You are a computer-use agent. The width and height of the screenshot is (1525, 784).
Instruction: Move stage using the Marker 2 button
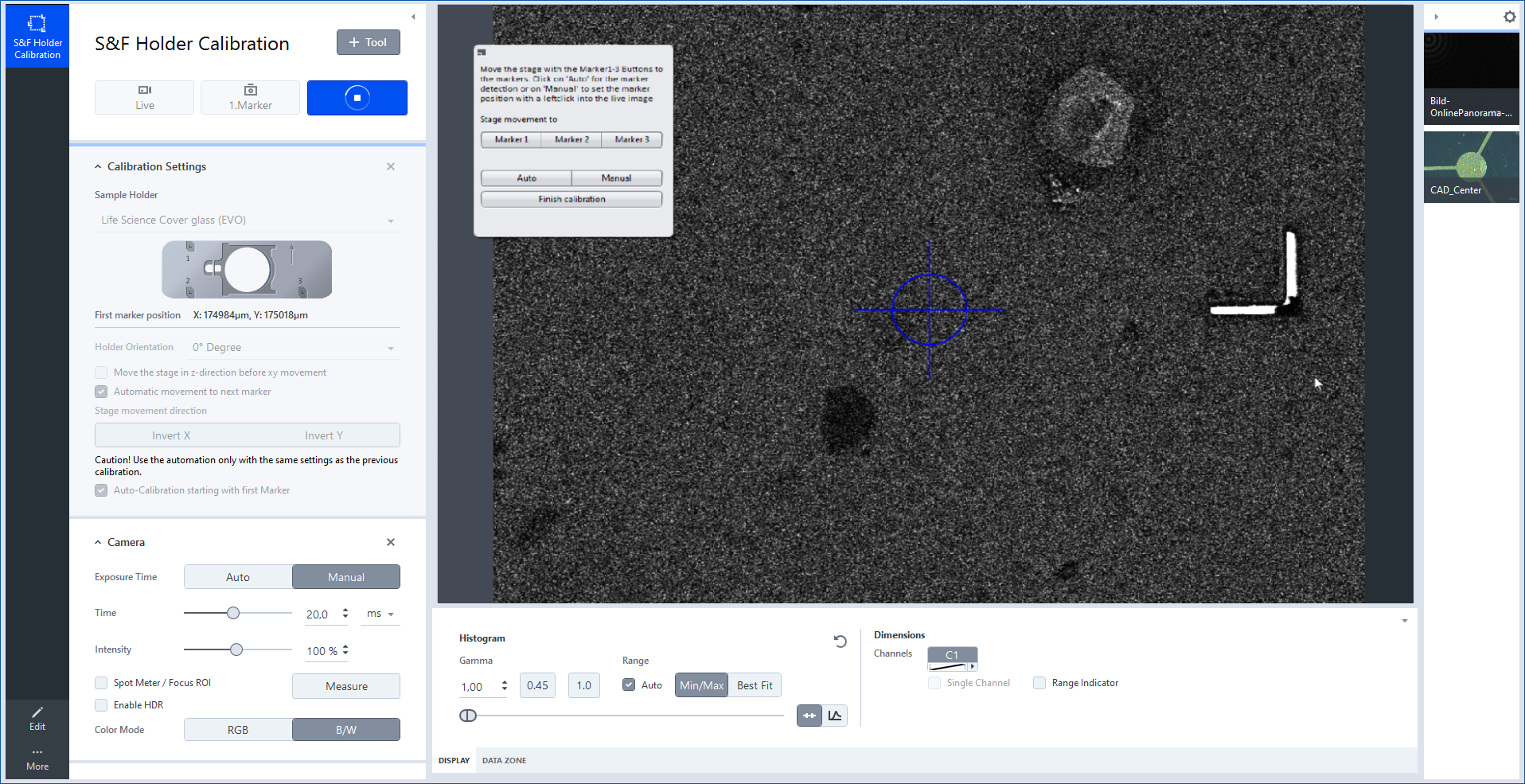point(571,139)
